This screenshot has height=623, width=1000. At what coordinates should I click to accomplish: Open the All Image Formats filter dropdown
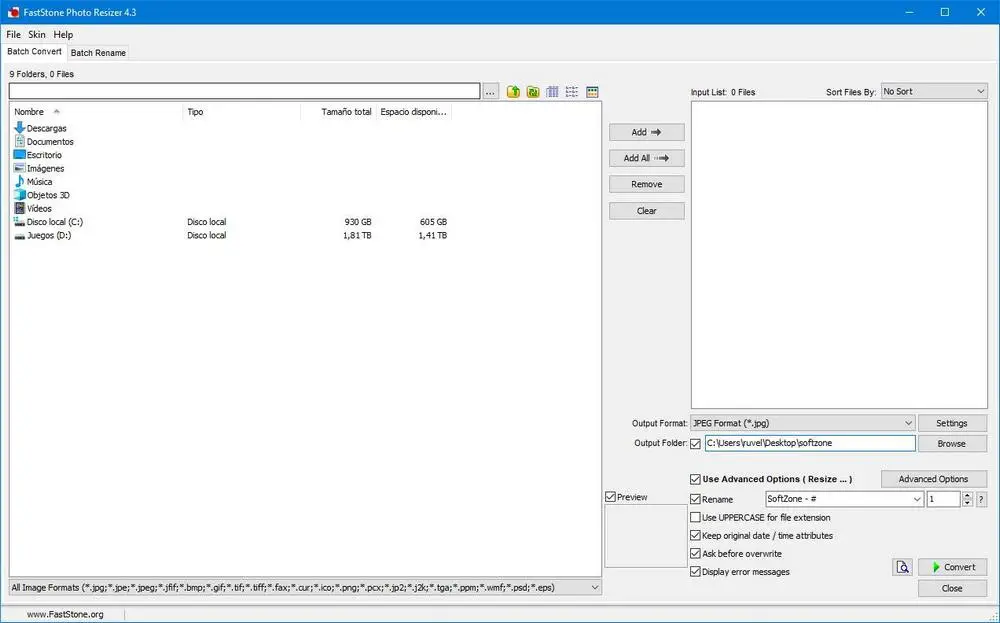pyautogui.click(x=305, y=588)
